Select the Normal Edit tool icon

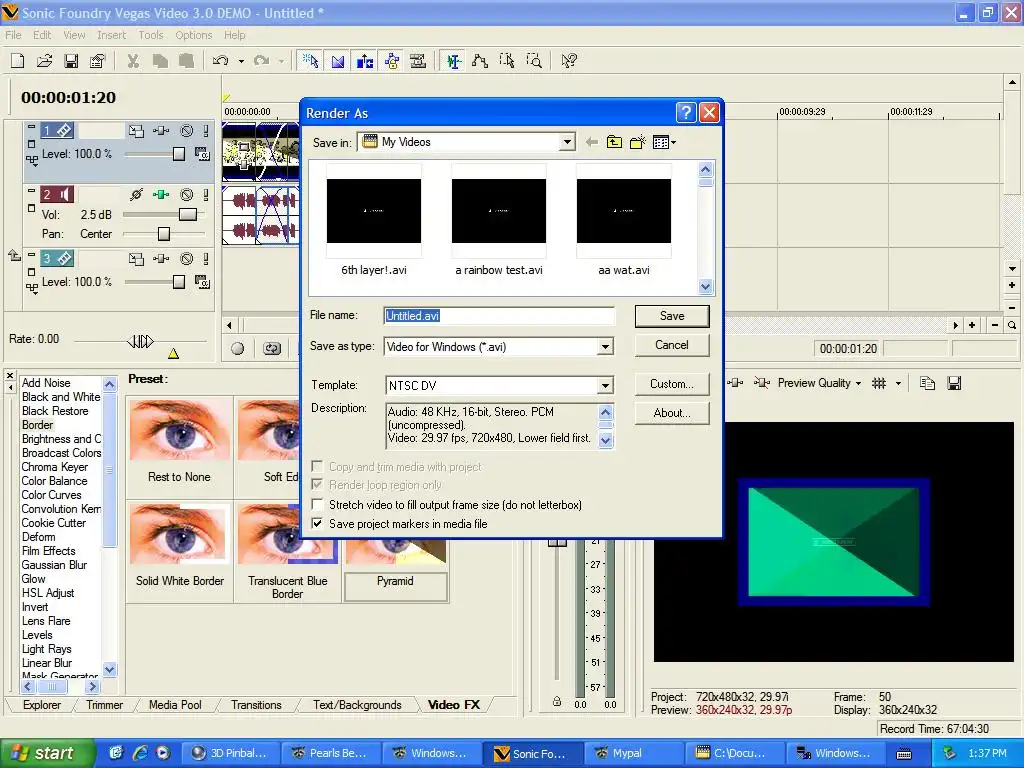[x=454, y=61]
